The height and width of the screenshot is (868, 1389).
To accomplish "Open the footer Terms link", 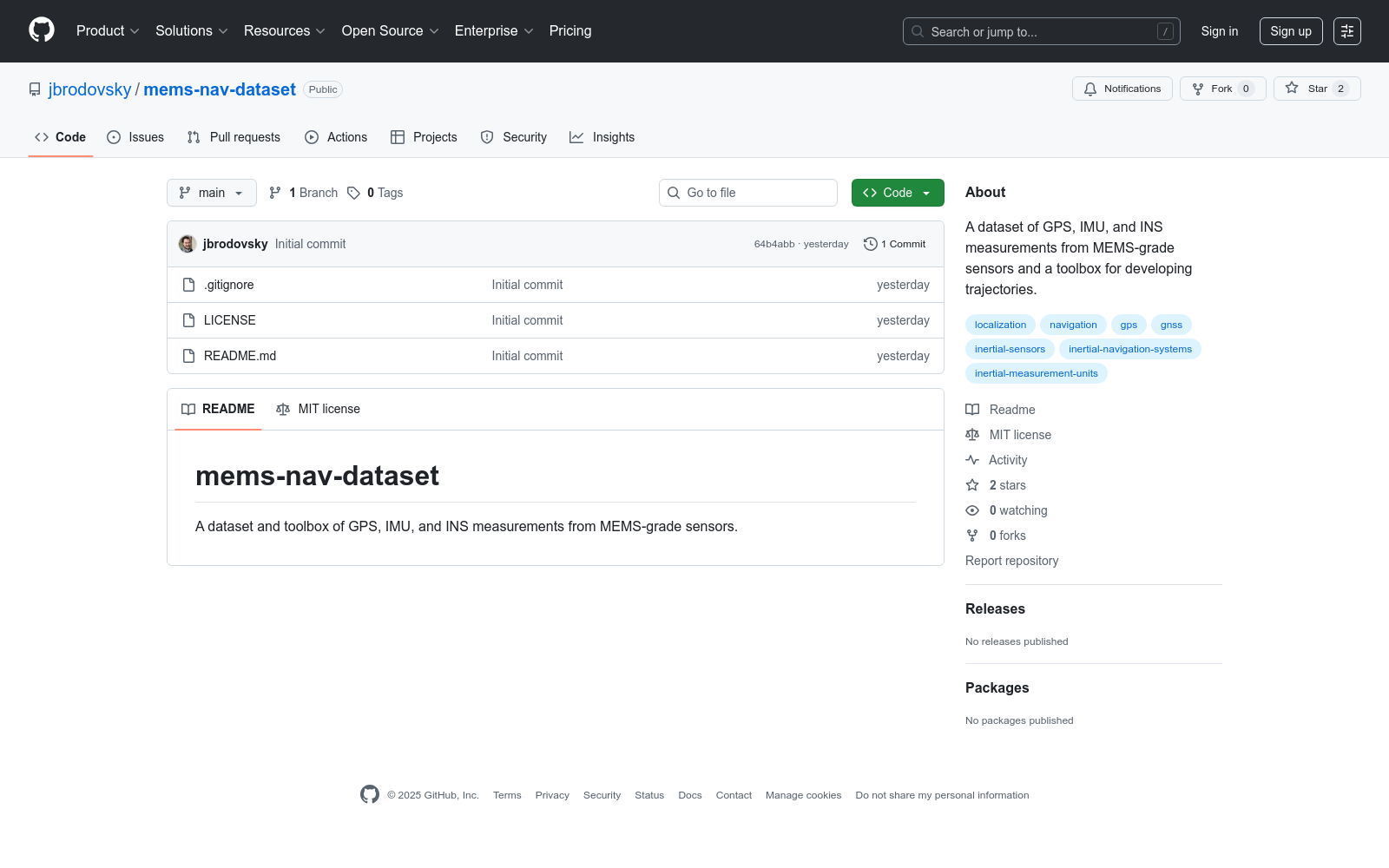I will (507, 795).
